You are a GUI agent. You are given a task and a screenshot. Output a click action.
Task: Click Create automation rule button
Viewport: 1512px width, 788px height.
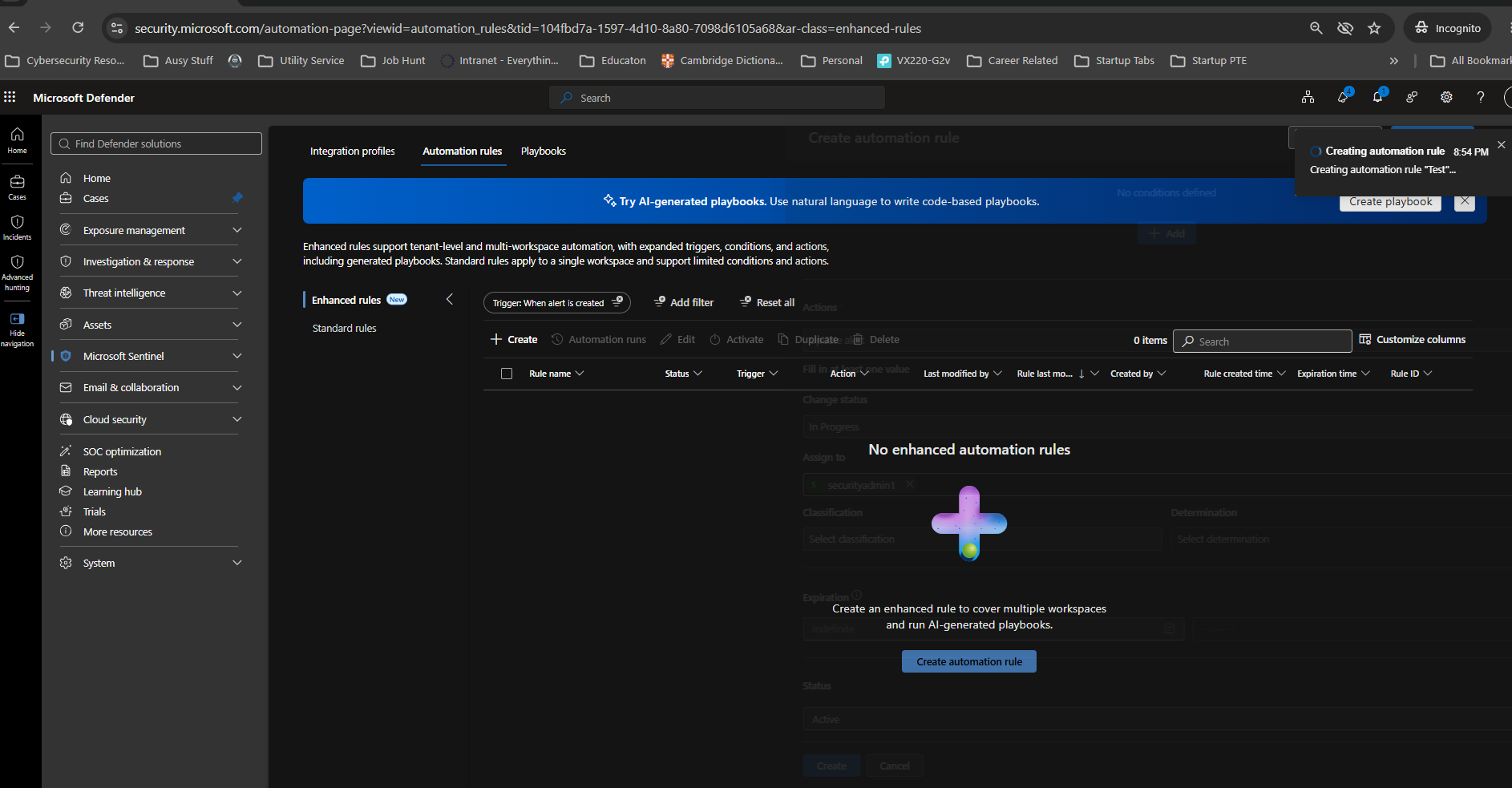pos(969,661)
